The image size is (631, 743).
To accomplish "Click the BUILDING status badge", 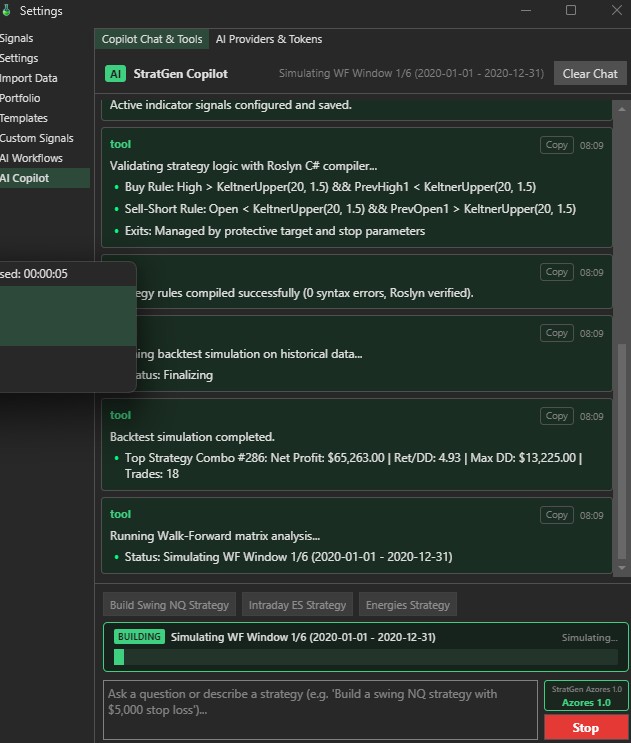I will pyautogui.click(x=139, y=636).
